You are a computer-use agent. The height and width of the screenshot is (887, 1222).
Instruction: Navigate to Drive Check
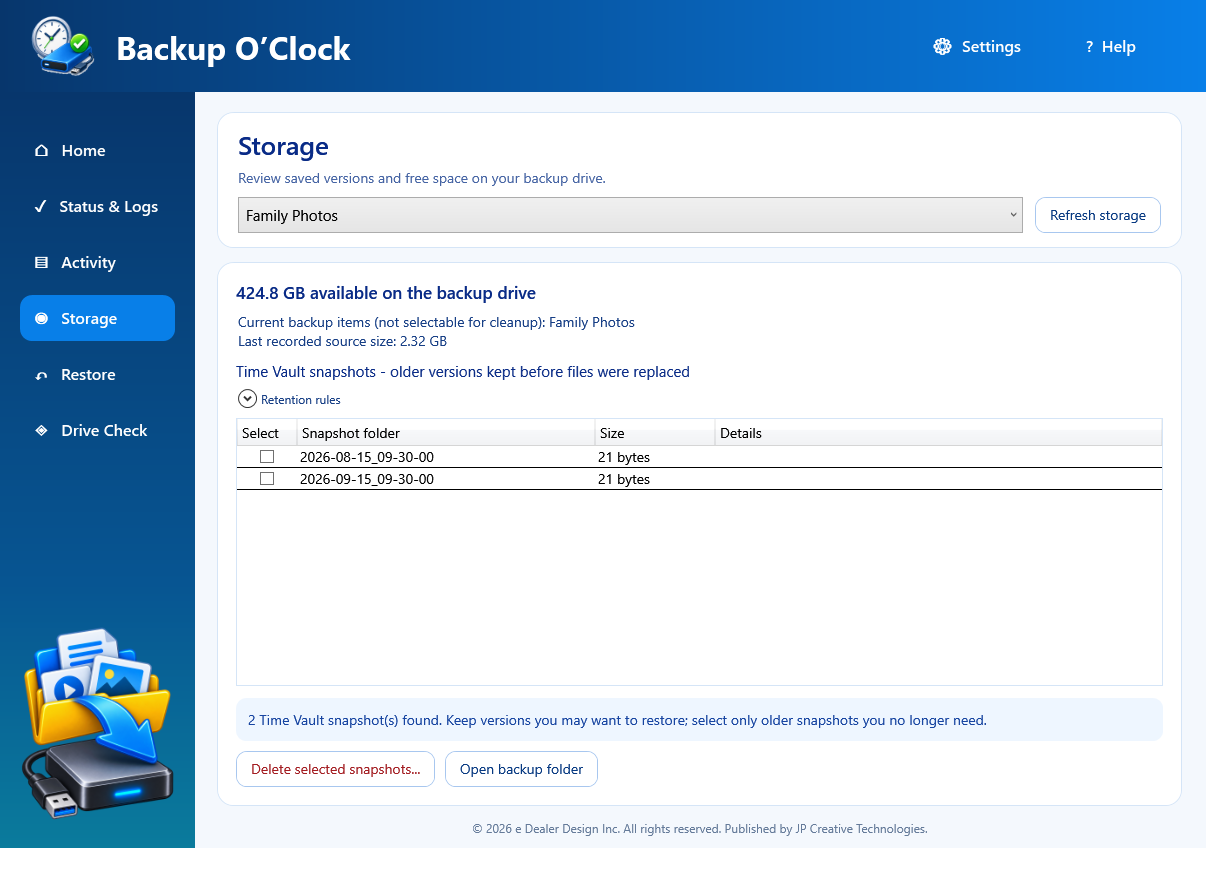coord(97,431)
